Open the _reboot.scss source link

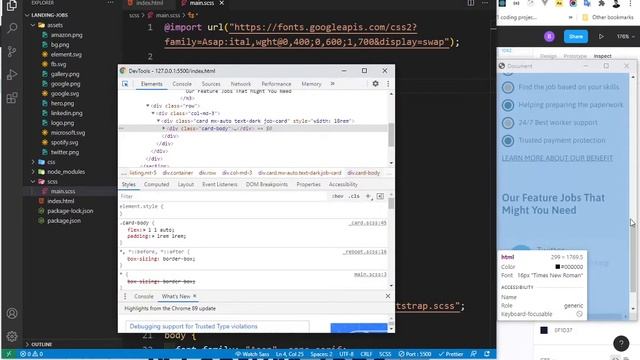coord(364,252)
